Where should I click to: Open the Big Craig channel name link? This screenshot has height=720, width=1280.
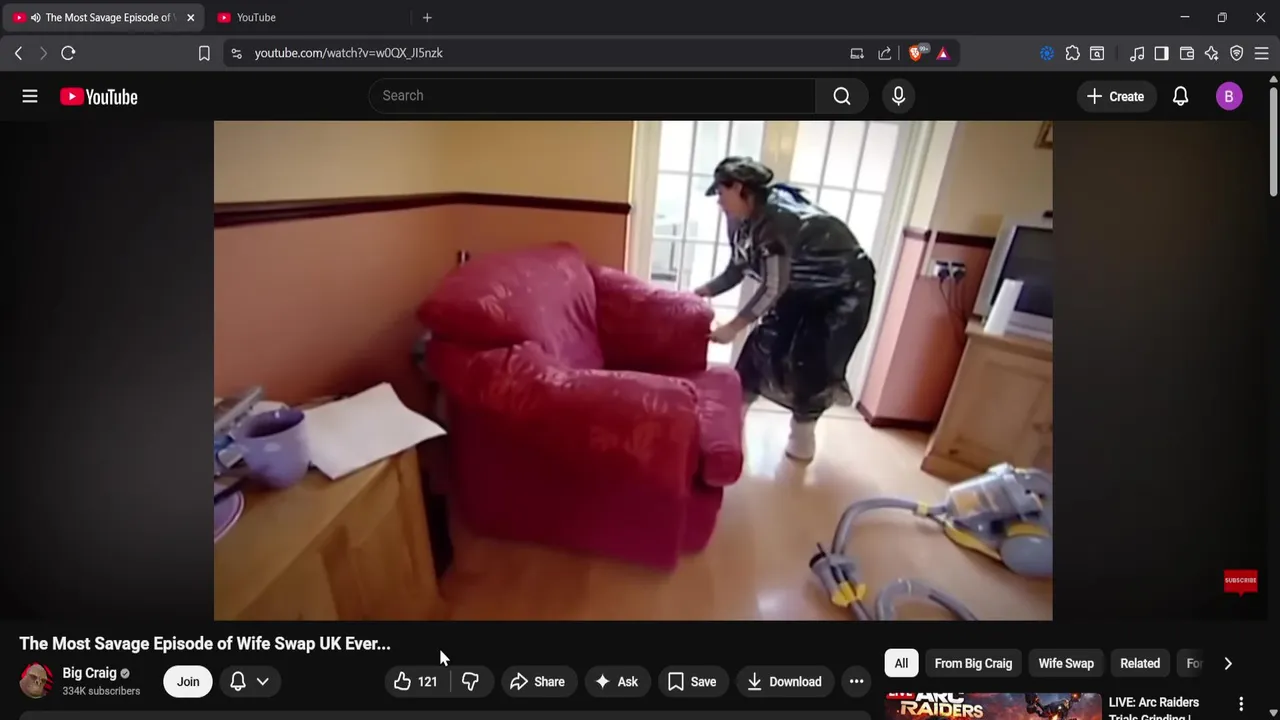[x=89, y=673]
